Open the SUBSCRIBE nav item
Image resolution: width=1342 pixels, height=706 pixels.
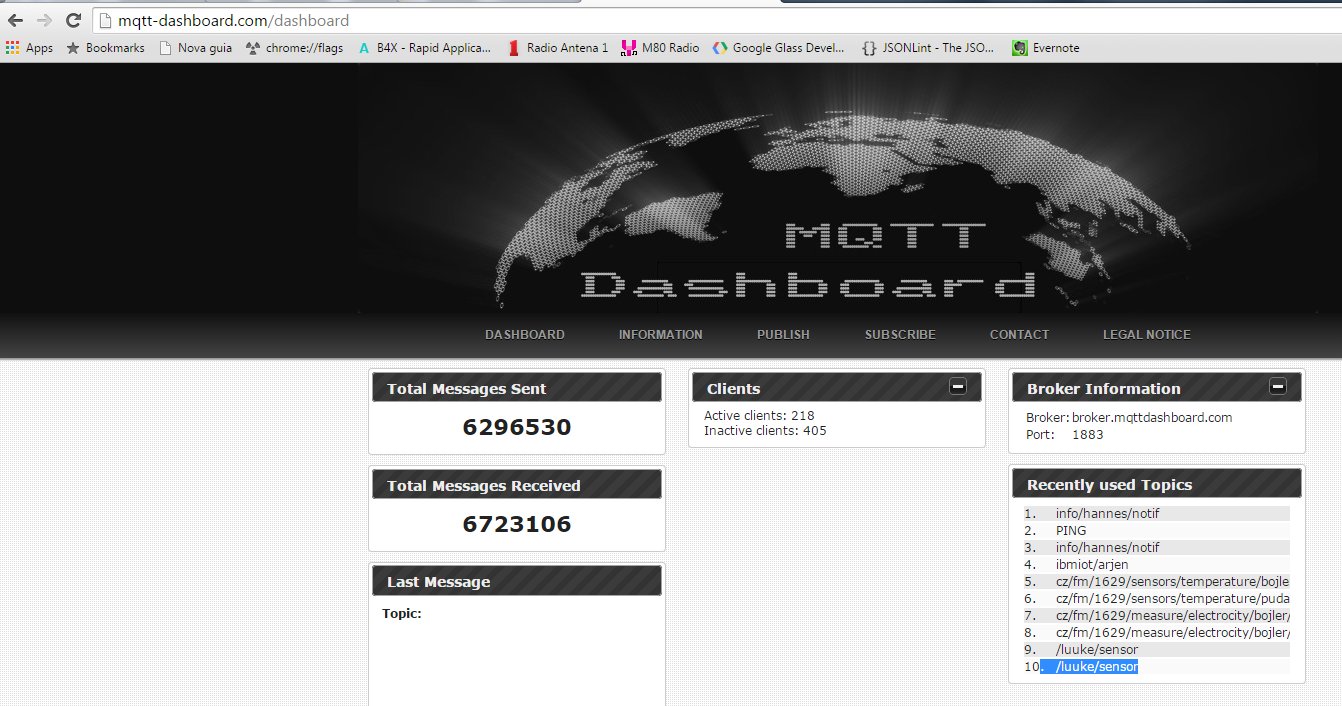[900, 335]
